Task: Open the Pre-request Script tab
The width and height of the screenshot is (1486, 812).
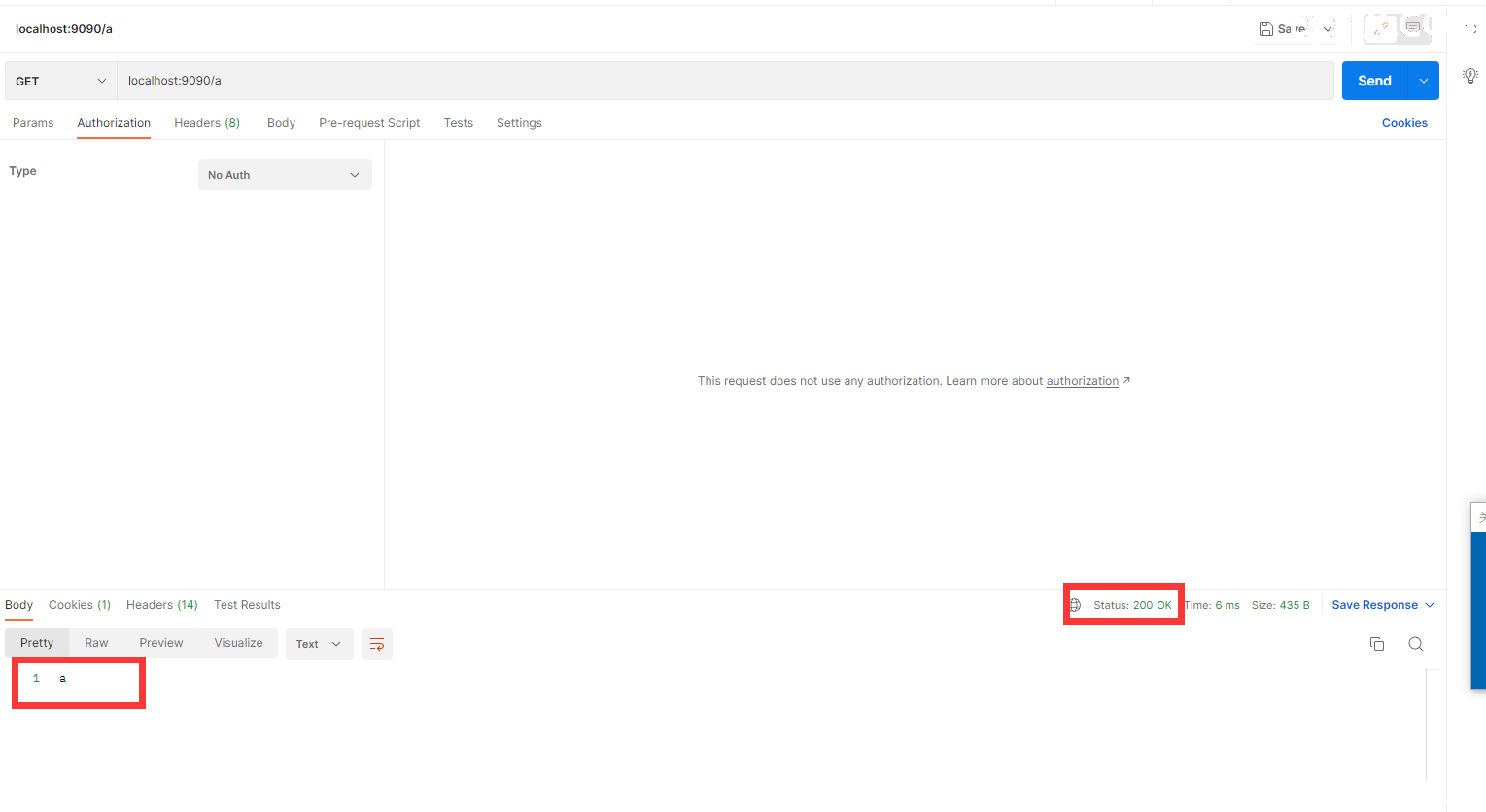Action: point(369,123)
